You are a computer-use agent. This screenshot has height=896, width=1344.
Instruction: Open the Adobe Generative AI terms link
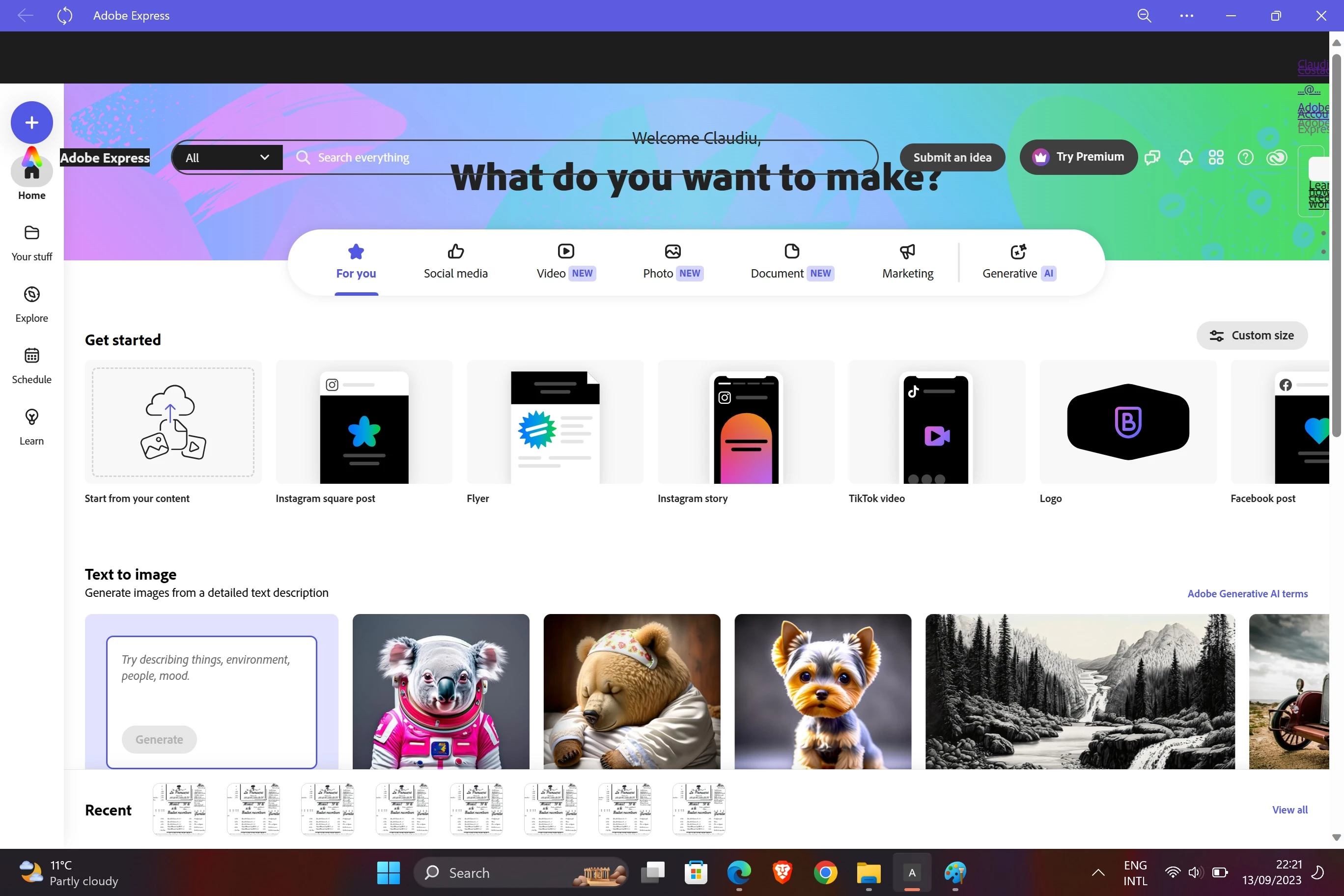(x=1247, y=593)
